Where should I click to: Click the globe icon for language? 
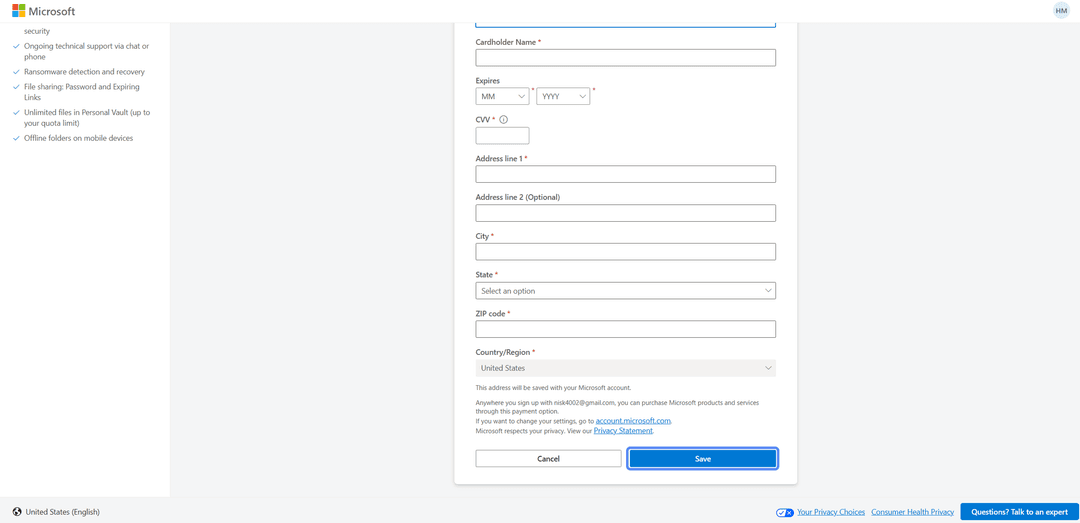click(x=17, y=512)
